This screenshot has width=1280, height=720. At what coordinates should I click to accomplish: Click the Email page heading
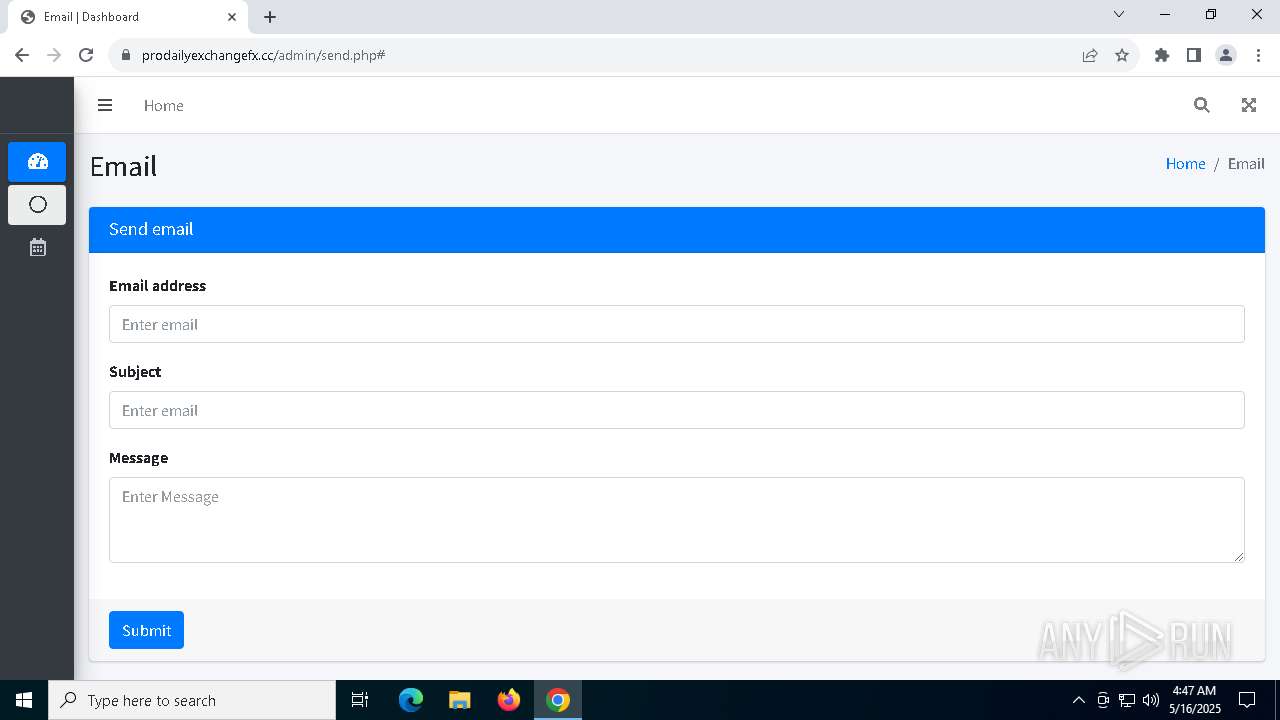123,166
